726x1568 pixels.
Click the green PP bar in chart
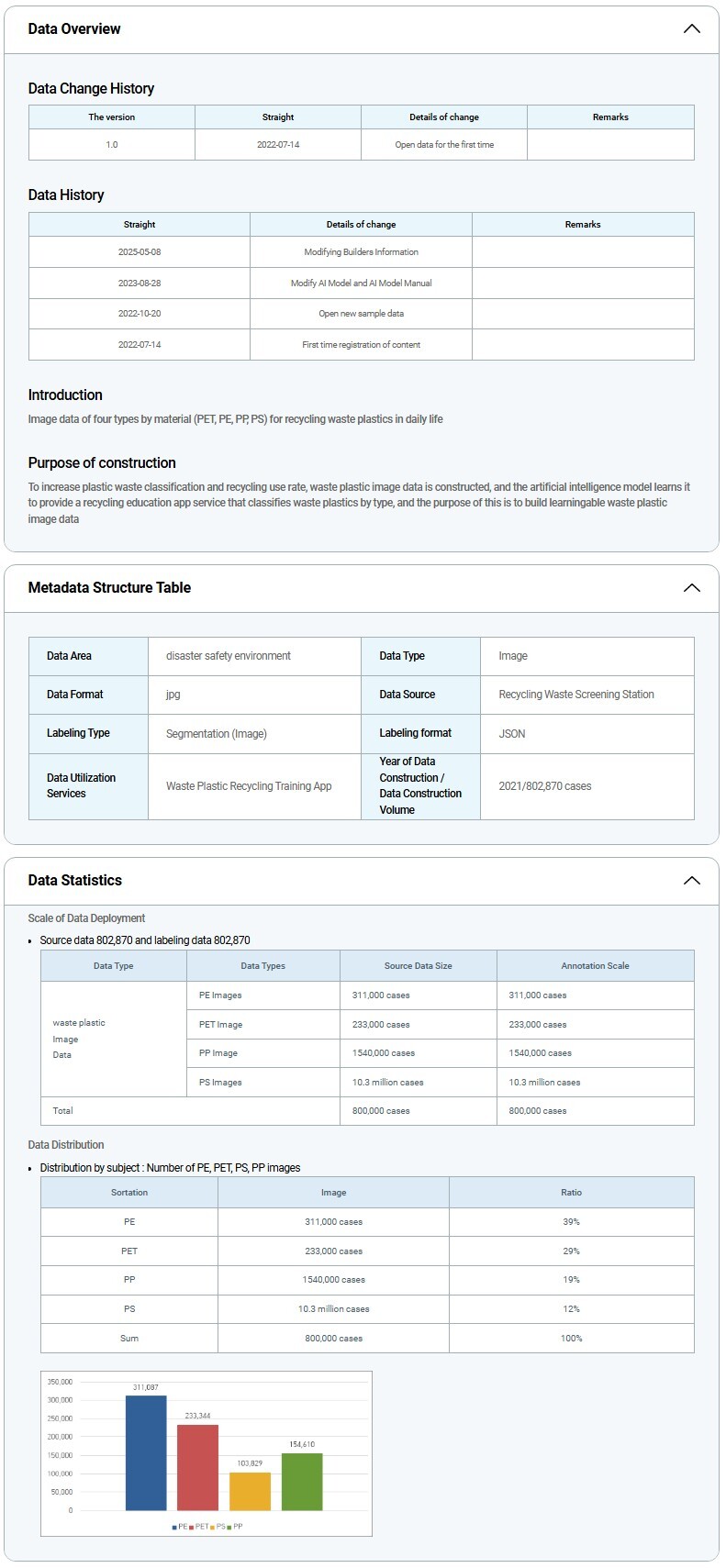[x=302, y=1481]
